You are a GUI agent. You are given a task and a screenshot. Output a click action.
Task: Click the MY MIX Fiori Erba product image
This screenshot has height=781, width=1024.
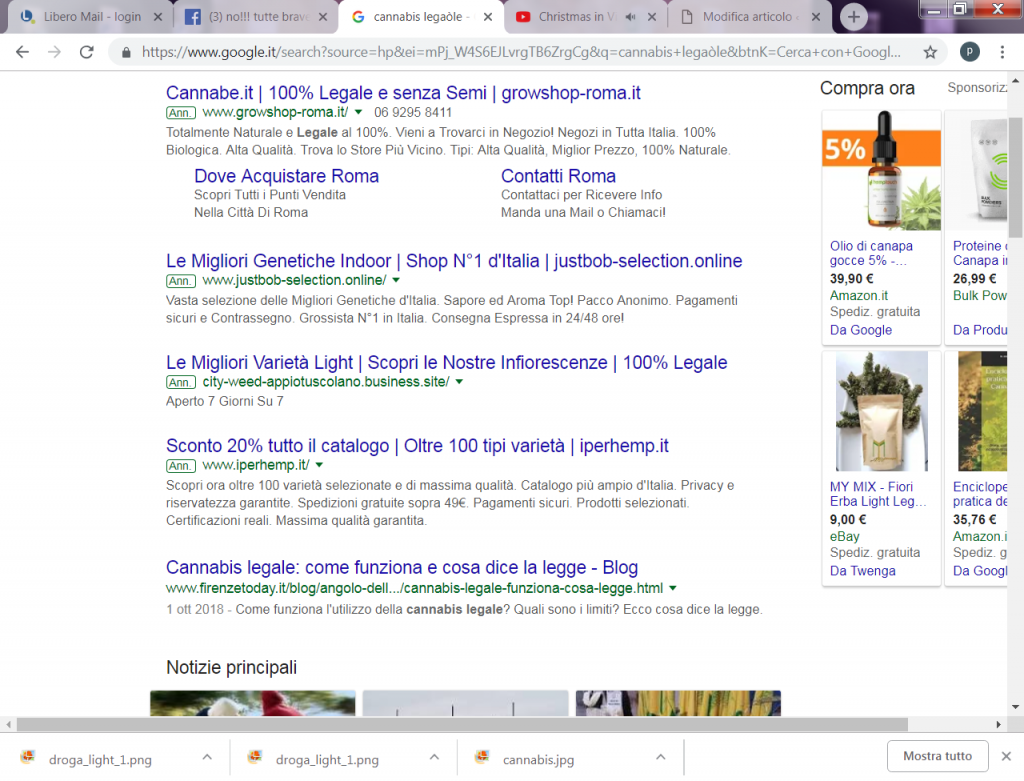[881, 411]
